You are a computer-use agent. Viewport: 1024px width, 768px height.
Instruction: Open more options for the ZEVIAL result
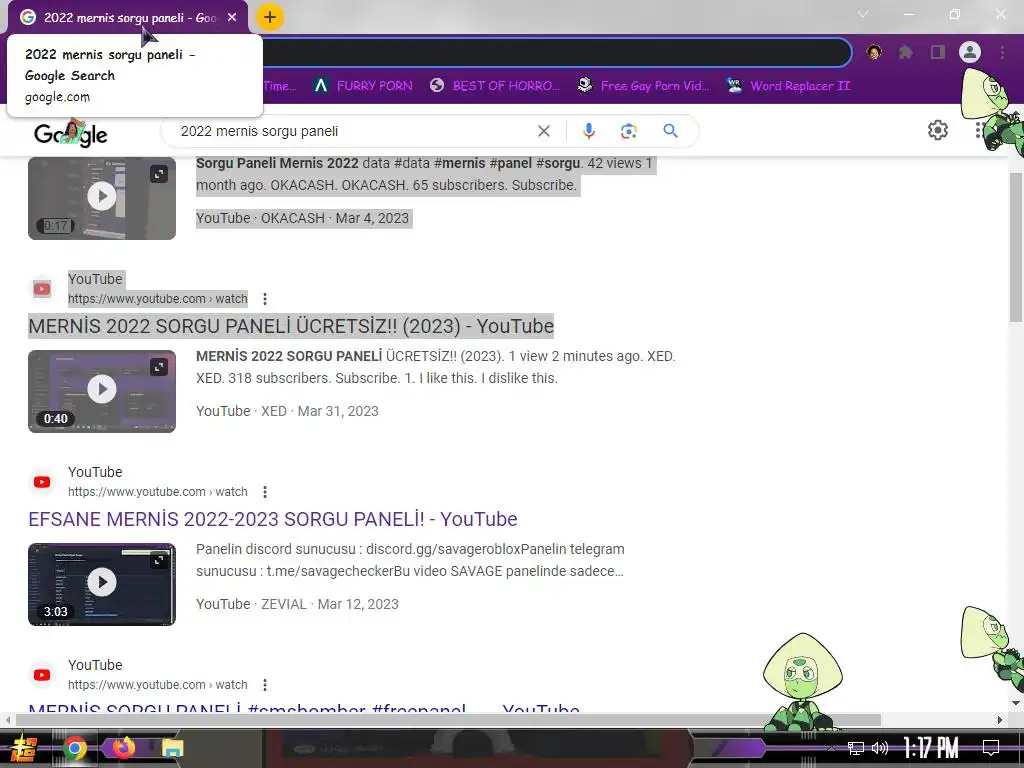pyautogui.click(x=264, y=492)
